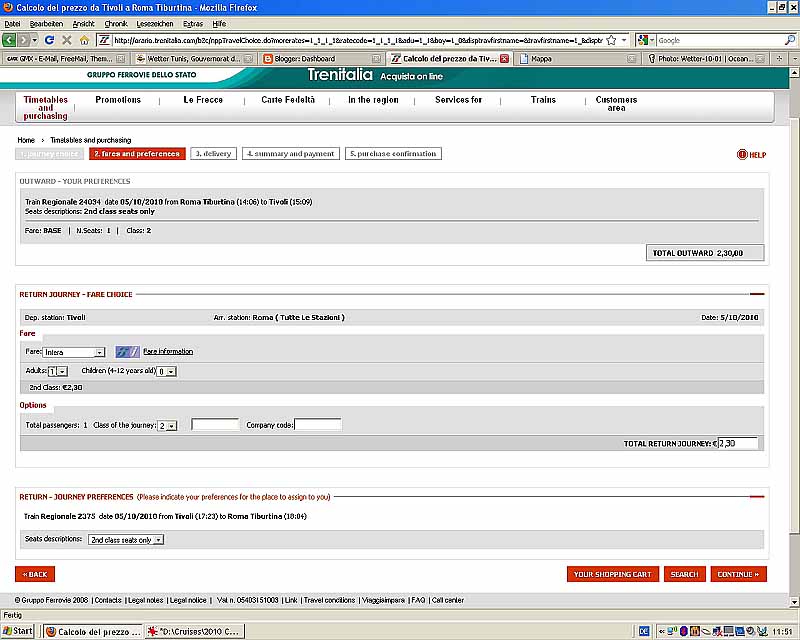Screen dimensions: 800x640
Task: Click the Firefox forward arrow button
Action: (23, 40)
